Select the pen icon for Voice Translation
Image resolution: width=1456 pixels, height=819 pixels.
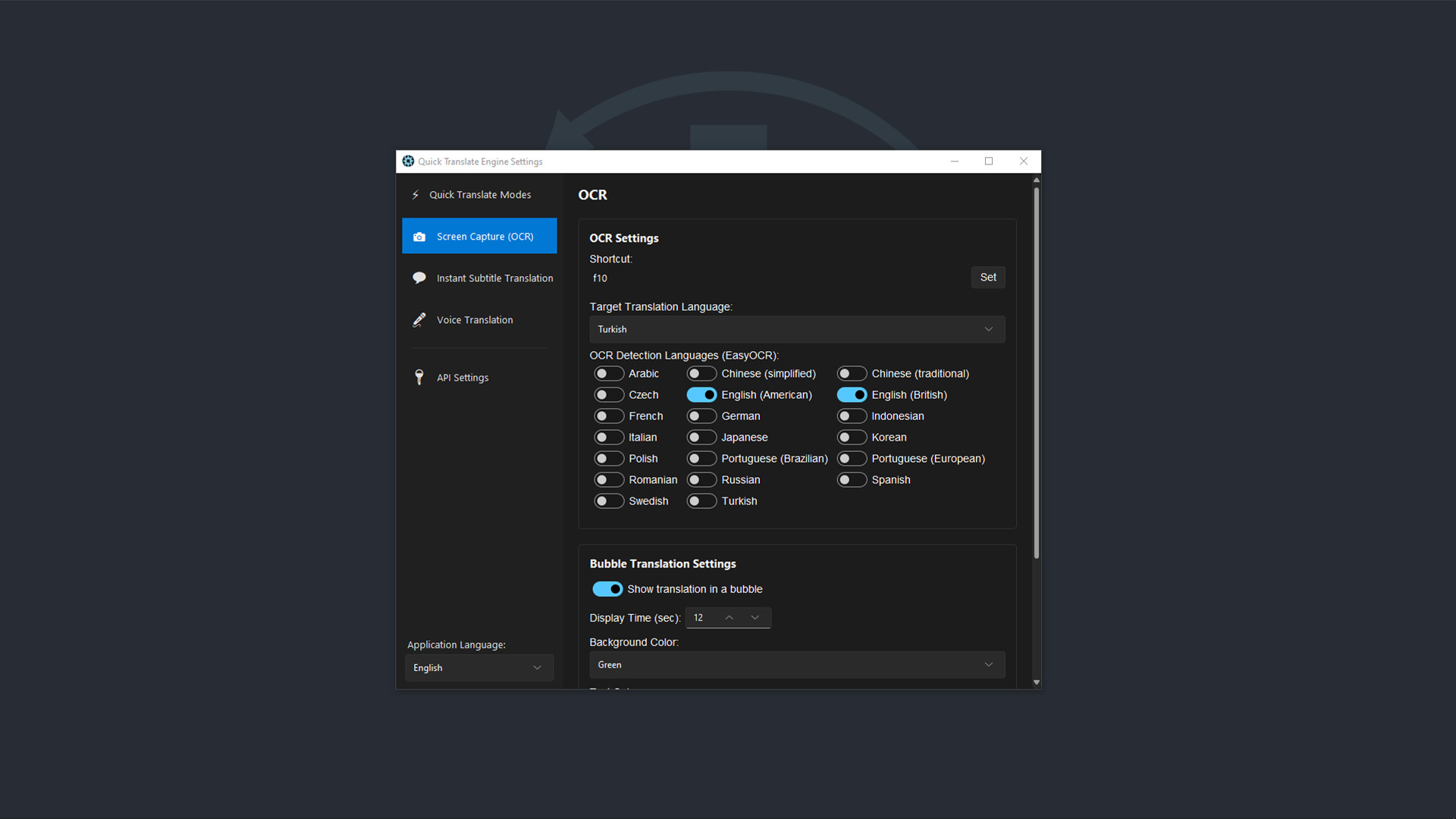click(419, 319)
